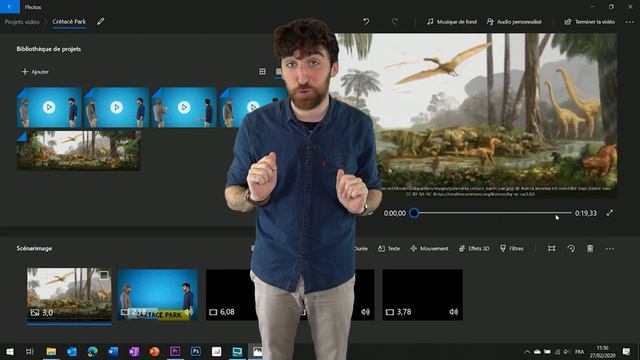The image size is (640, 360).
Task: Open the Mouvement tool
Action: 429,249
